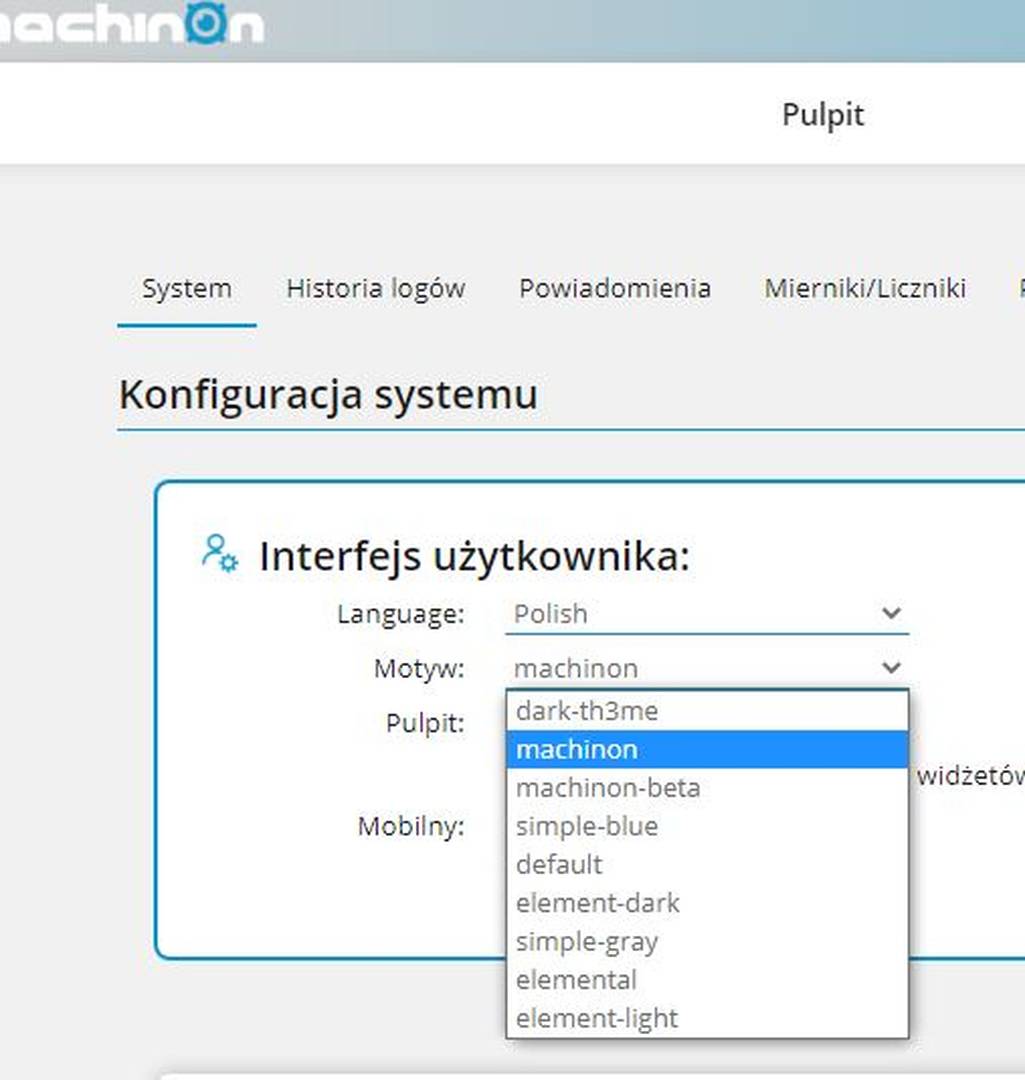Open the Mierniki/Liczniki tab
Viewport: 1025px width, 1080px height.
click(x=865, y=288)
